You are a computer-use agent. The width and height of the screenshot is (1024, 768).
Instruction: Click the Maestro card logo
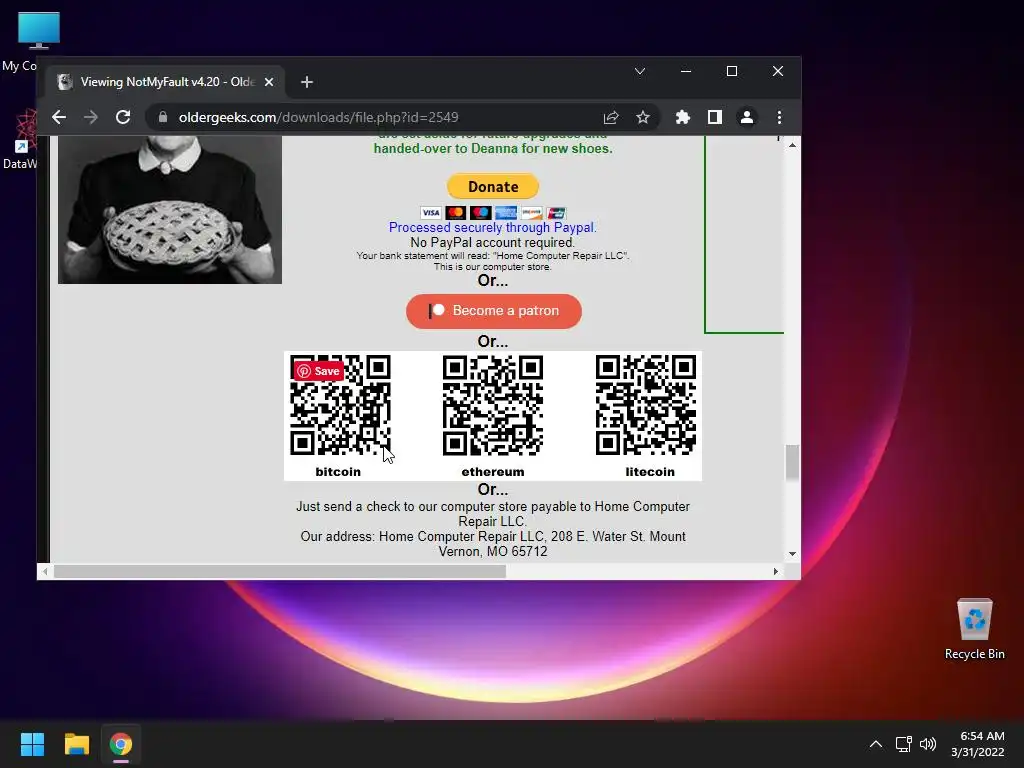click(481, 213)
